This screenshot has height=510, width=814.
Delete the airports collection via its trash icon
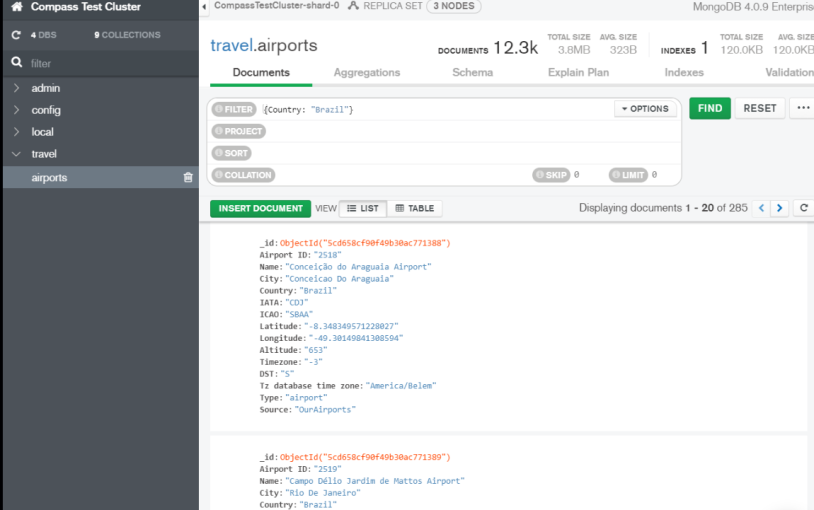coord(188,178)
